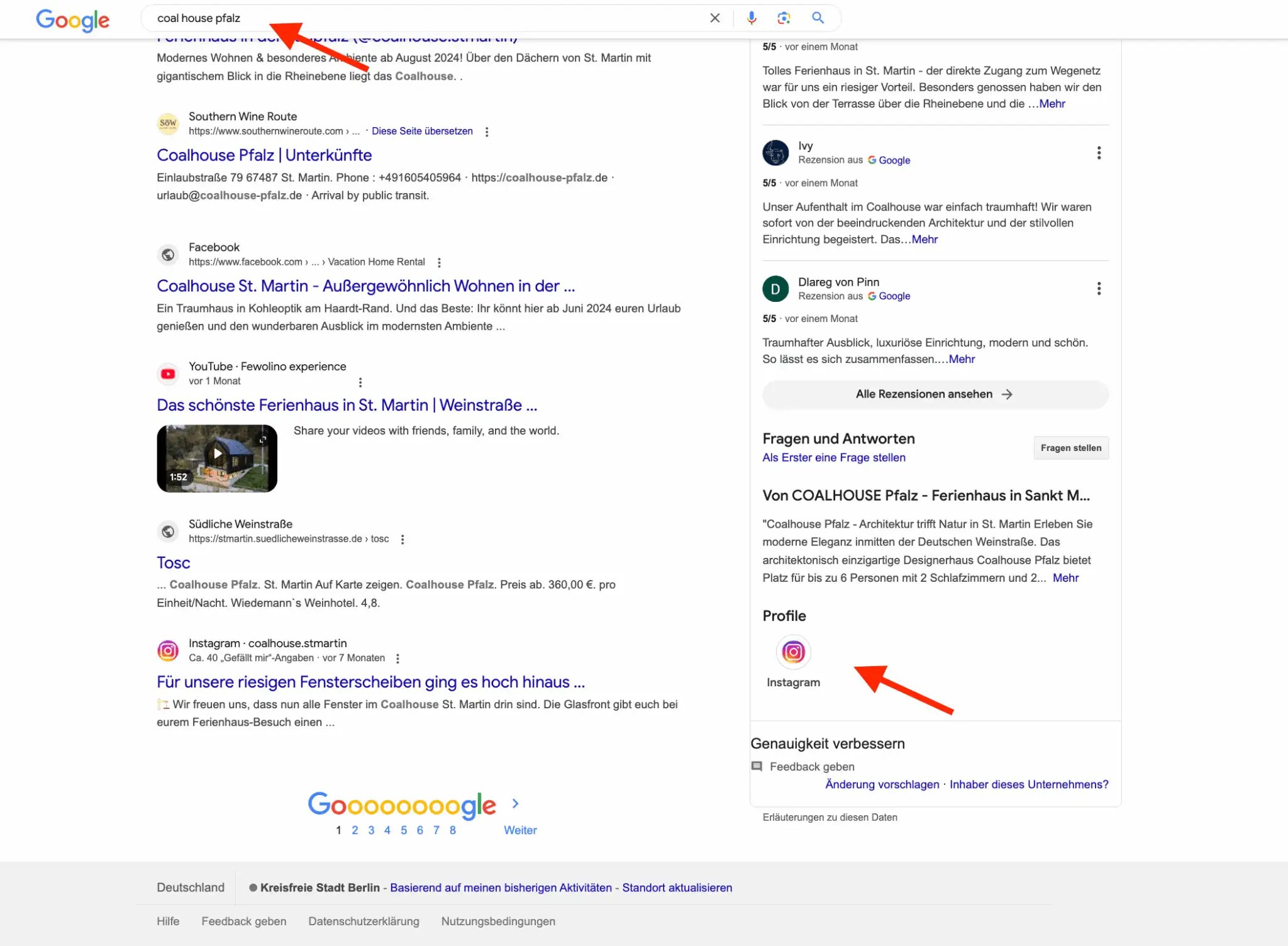Image resolution: width=1288 pixels, height=946 pixels.
Task: Open three-dot menu for Südliche Weinstraße result
Action: pos(402,539)
